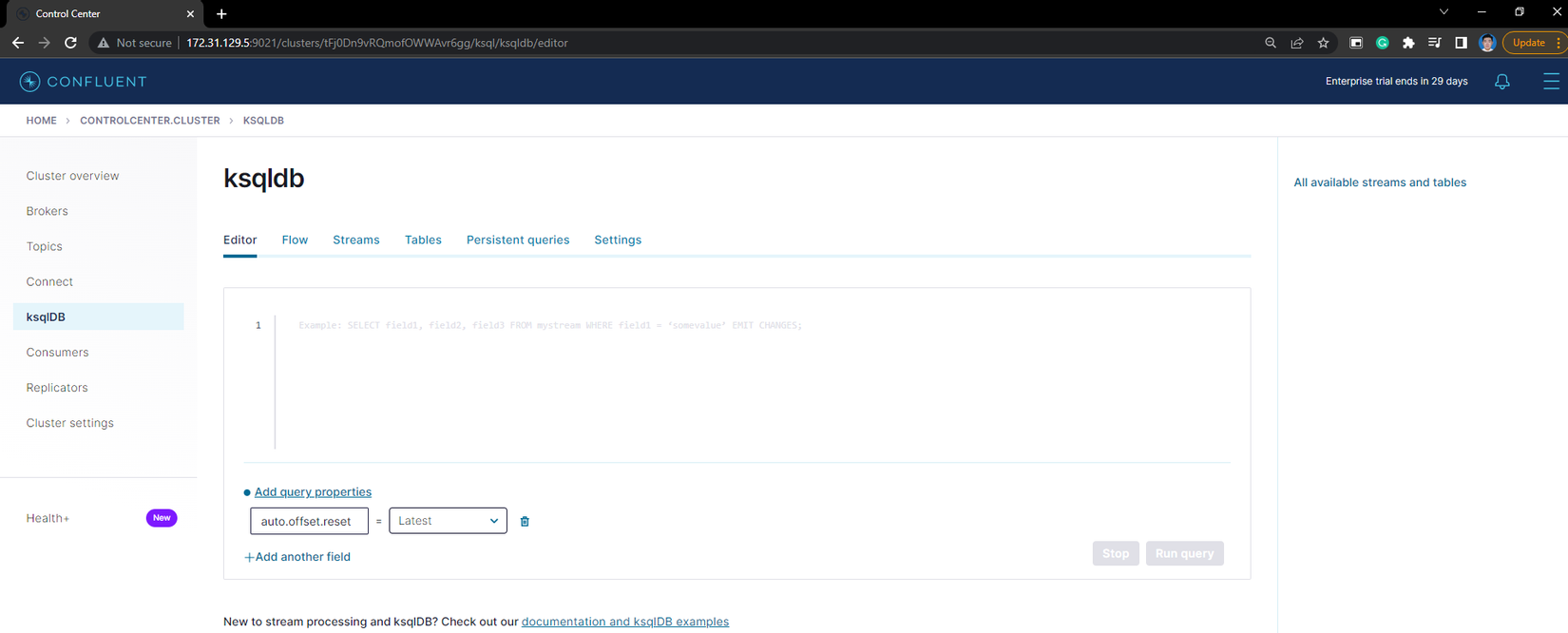Click the browser address bar URL

click(x=377, y=43)
